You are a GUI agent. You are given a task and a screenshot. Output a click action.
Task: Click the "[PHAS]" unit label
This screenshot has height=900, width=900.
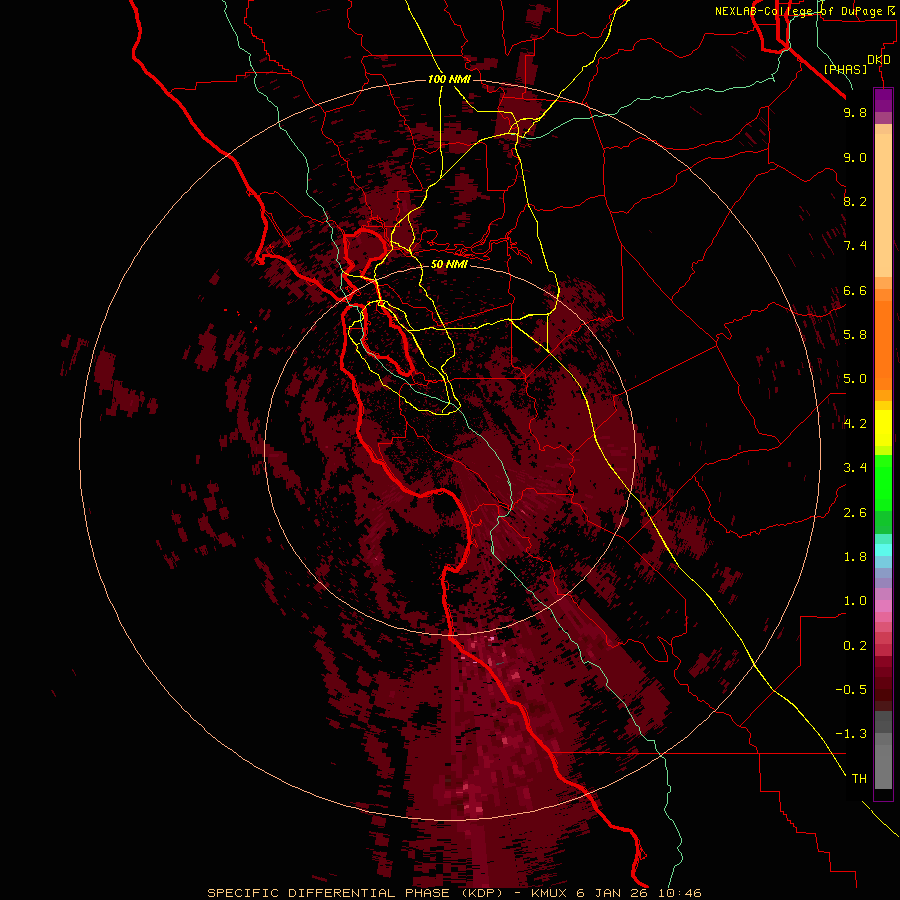click(845, 70)
